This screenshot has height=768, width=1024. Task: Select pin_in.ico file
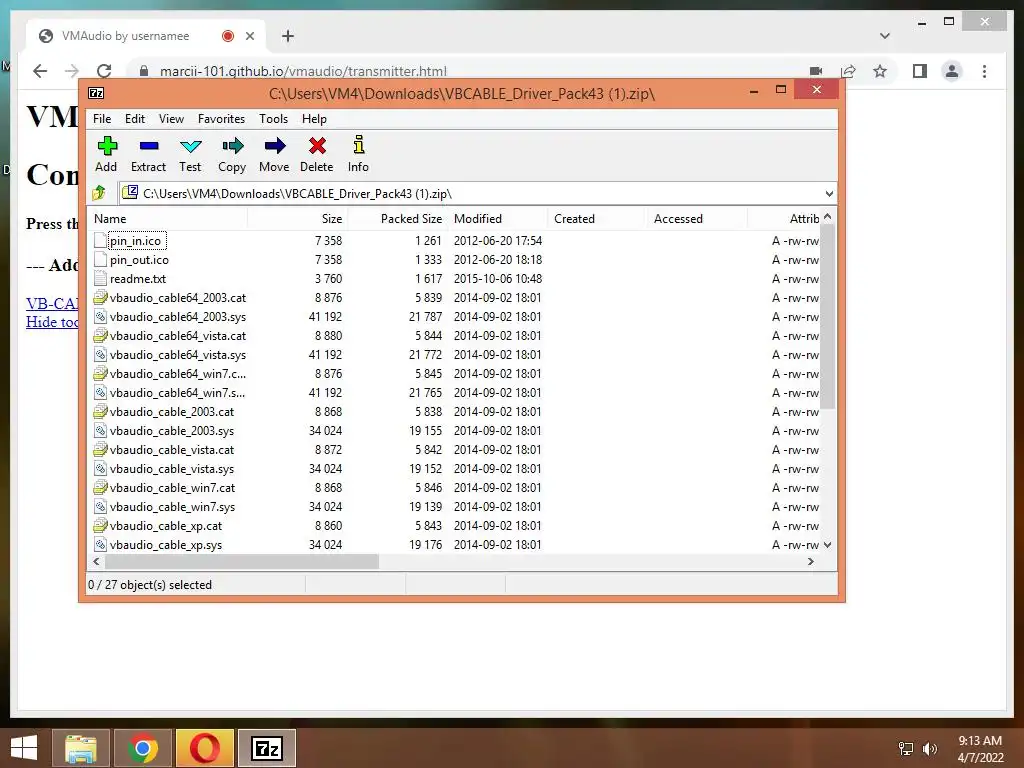click(135, 241)
